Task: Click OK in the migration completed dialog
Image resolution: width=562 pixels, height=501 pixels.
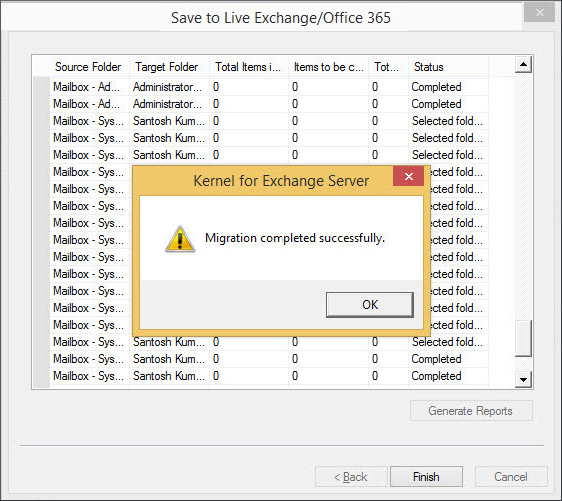Action: pyautogui.click(x=370, y=305)
